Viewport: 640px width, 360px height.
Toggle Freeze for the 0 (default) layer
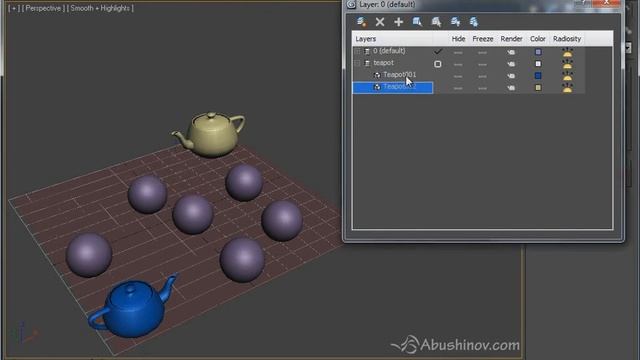click(482, 52)
